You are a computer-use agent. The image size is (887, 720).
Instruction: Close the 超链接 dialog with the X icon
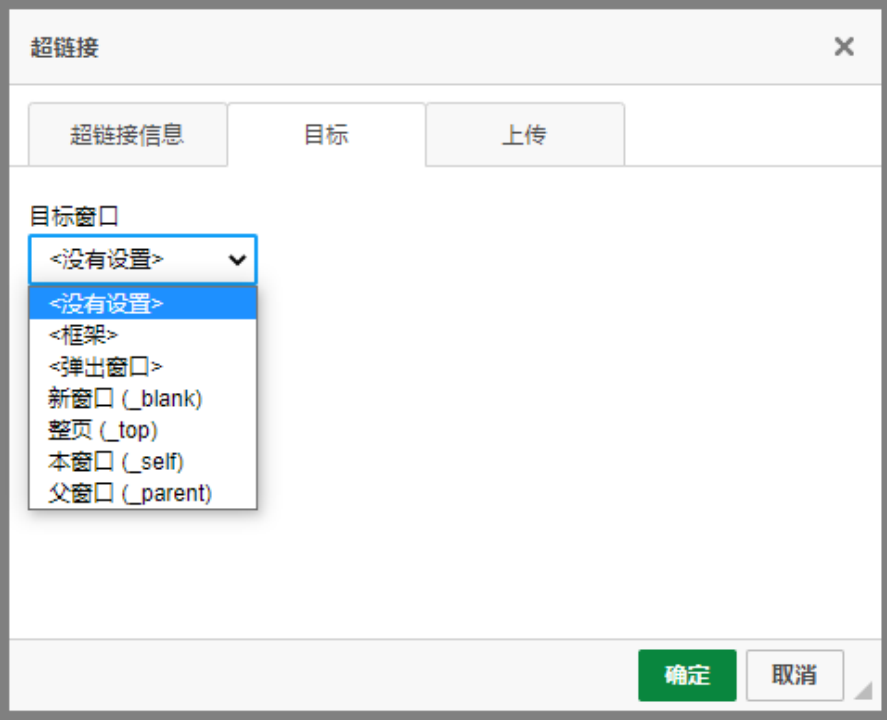(844, 46)
